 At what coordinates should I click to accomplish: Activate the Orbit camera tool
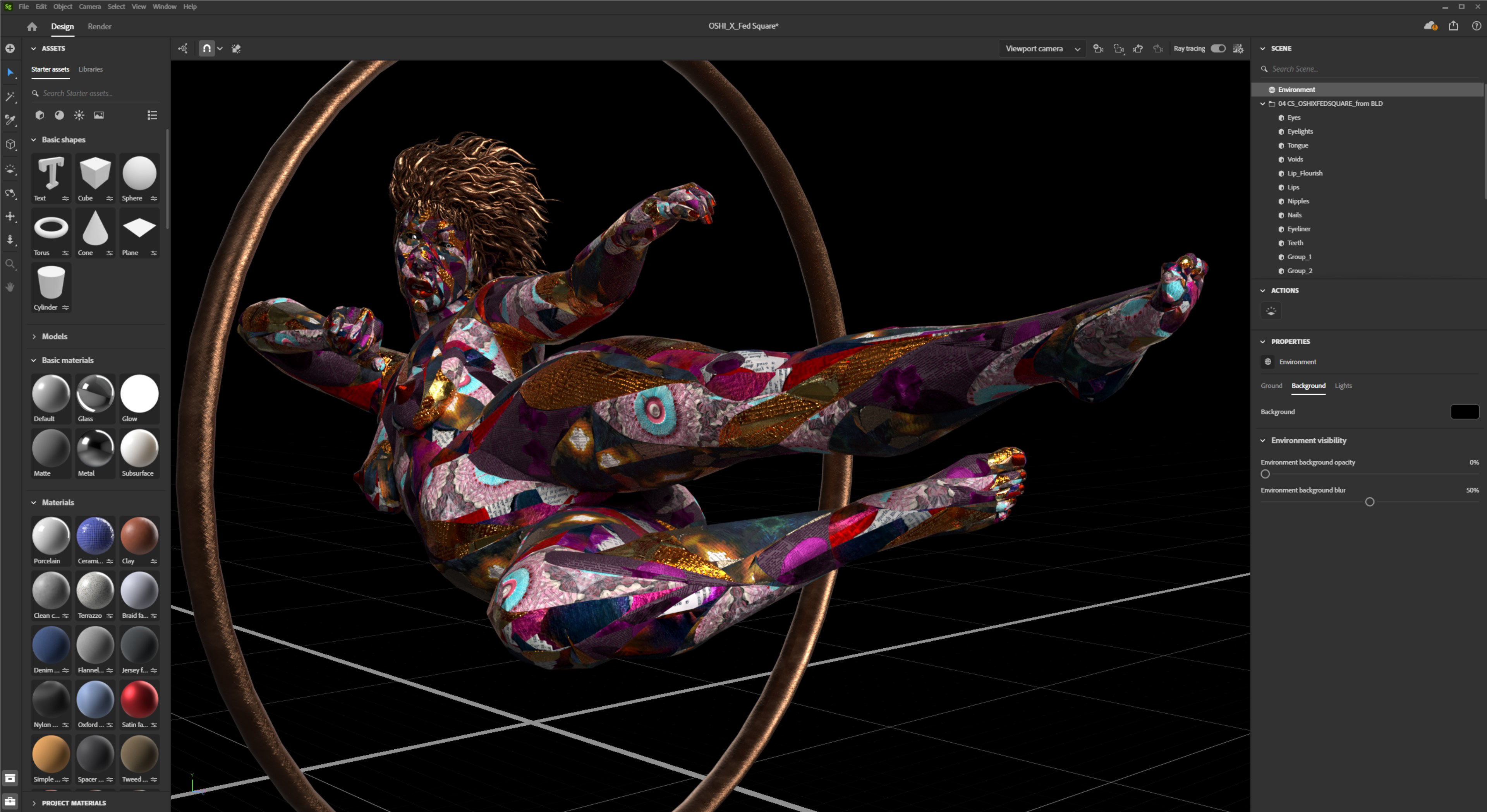(10, 193)
